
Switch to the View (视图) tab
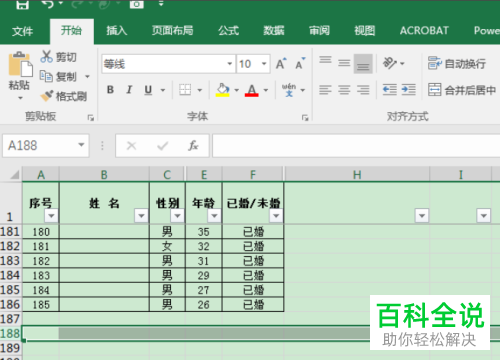[x=365, y=31]
